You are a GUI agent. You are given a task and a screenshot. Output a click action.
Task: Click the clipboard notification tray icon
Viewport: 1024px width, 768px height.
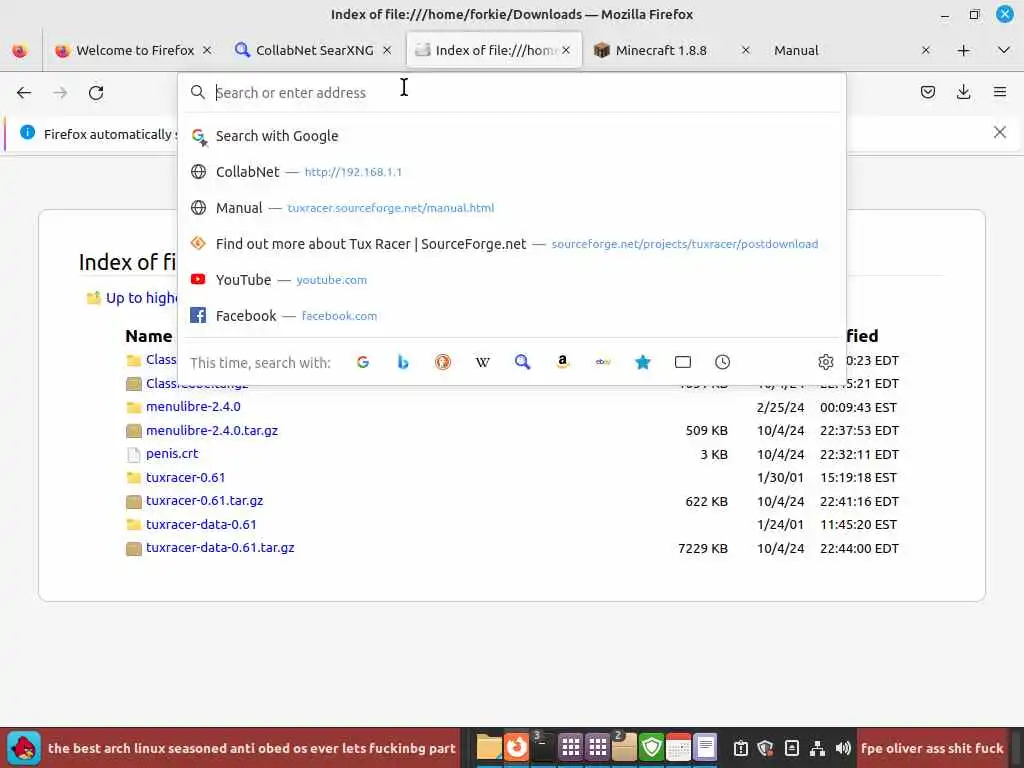pos(741,748)
